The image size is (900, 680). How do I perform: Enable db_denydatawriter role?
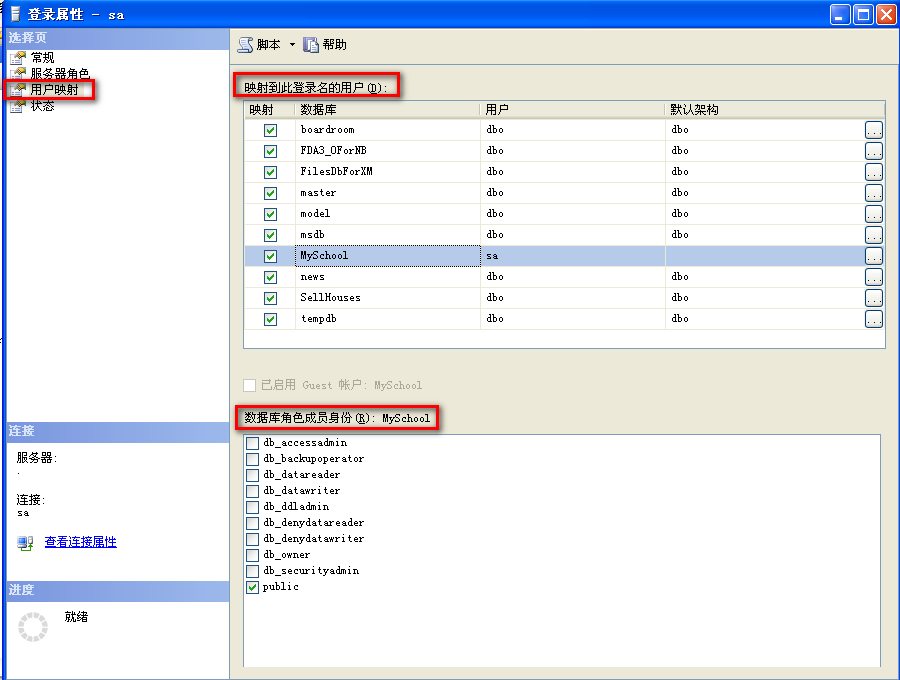click(252, 539)
